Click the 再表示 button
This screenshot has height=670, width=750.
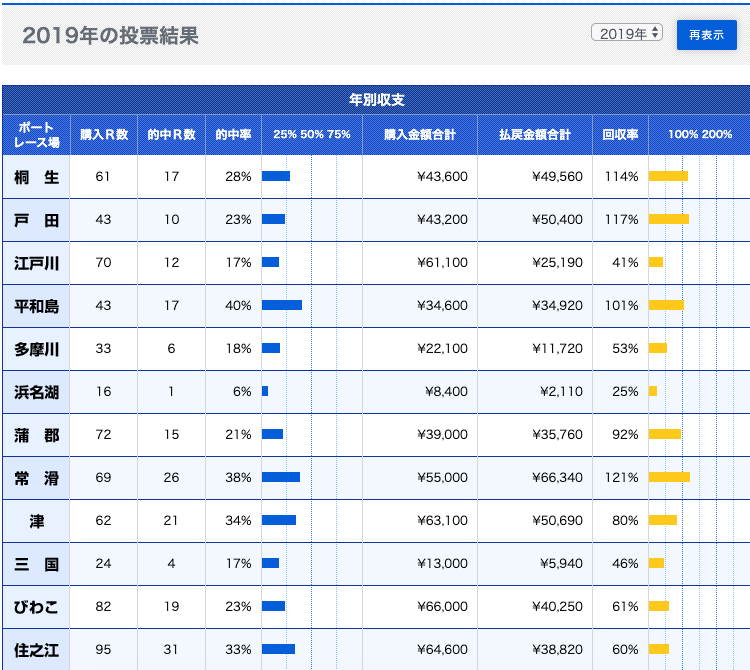[x=706, y=35]
